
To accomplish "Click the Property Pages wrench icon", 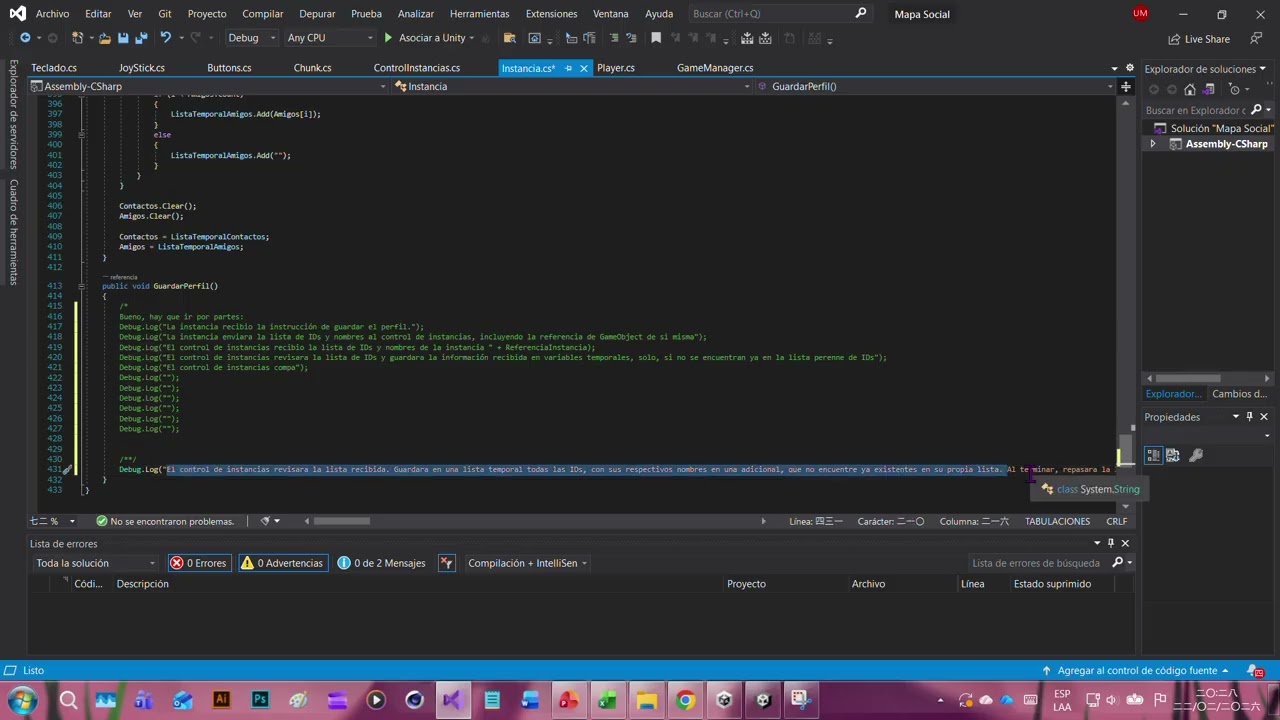I will 1196,455.
